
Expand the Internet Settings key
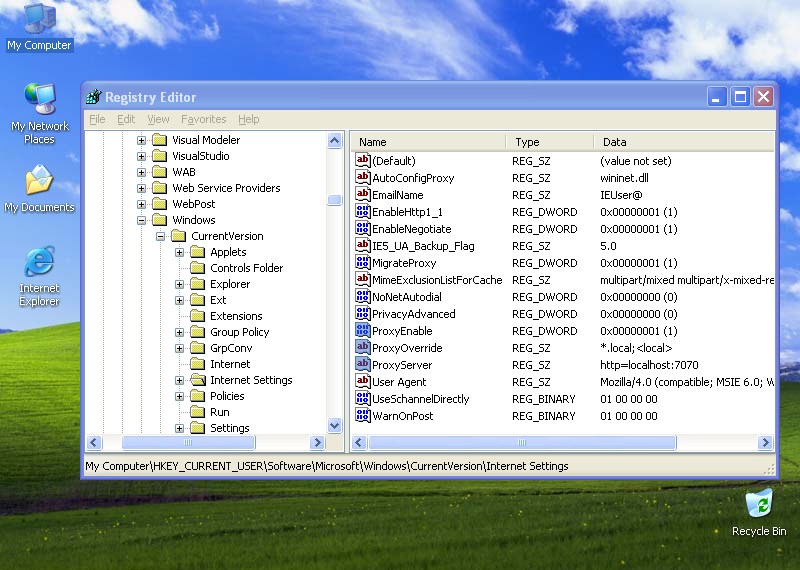click(179, 380)
